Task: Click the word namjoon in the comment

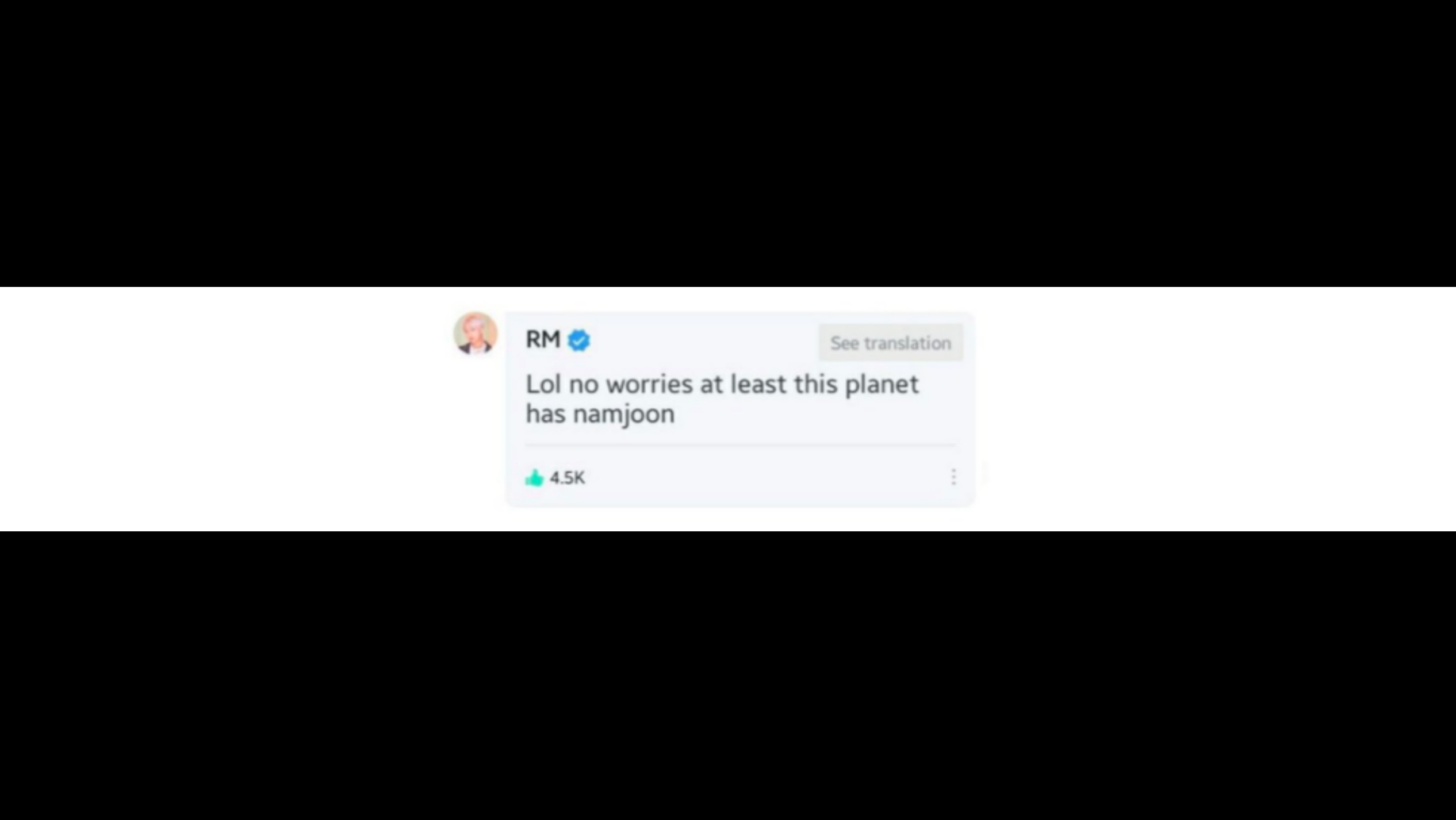Action: click(x=624, y=415)
